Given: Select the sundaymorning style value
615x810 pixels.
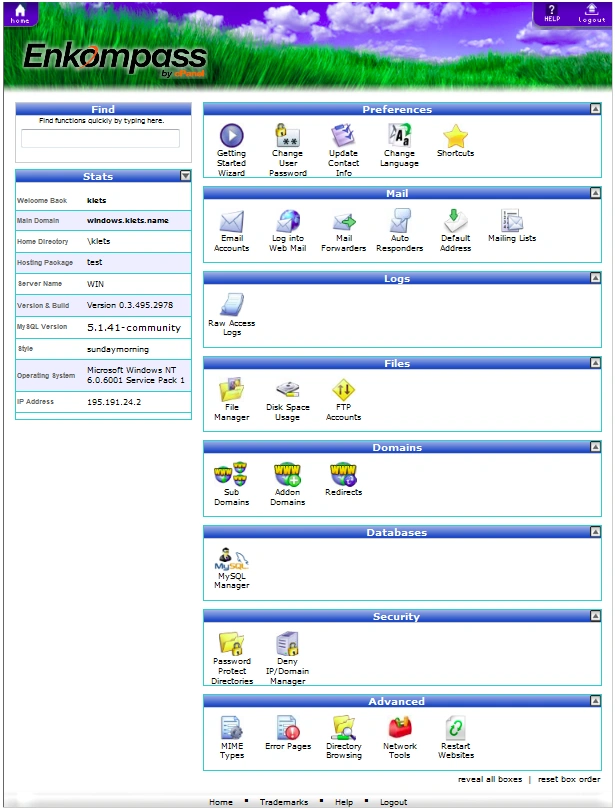Looking at the screenshot, I should pos(118,349).
